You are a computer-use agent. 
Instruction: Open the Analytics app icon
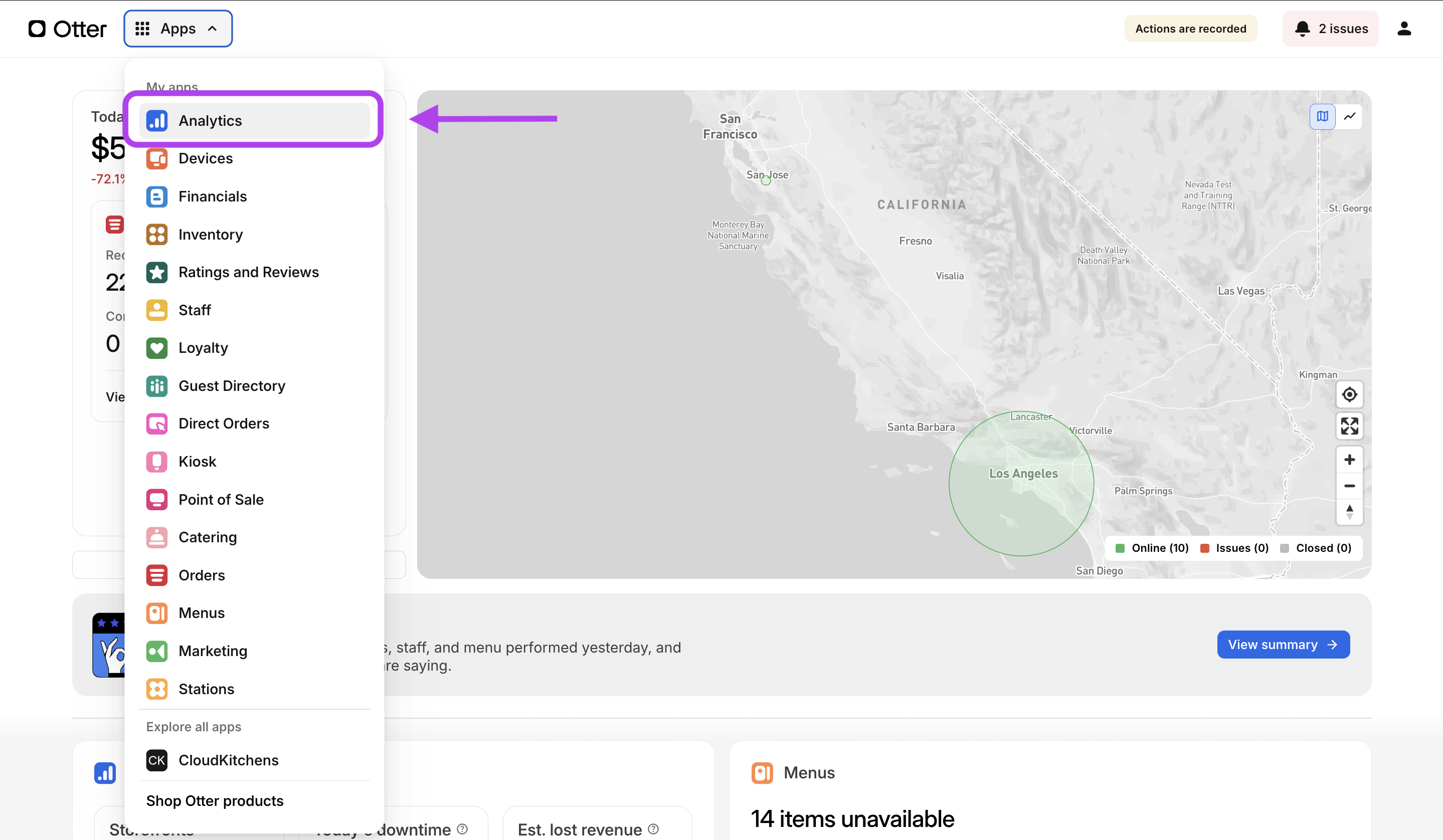(156, 121)
